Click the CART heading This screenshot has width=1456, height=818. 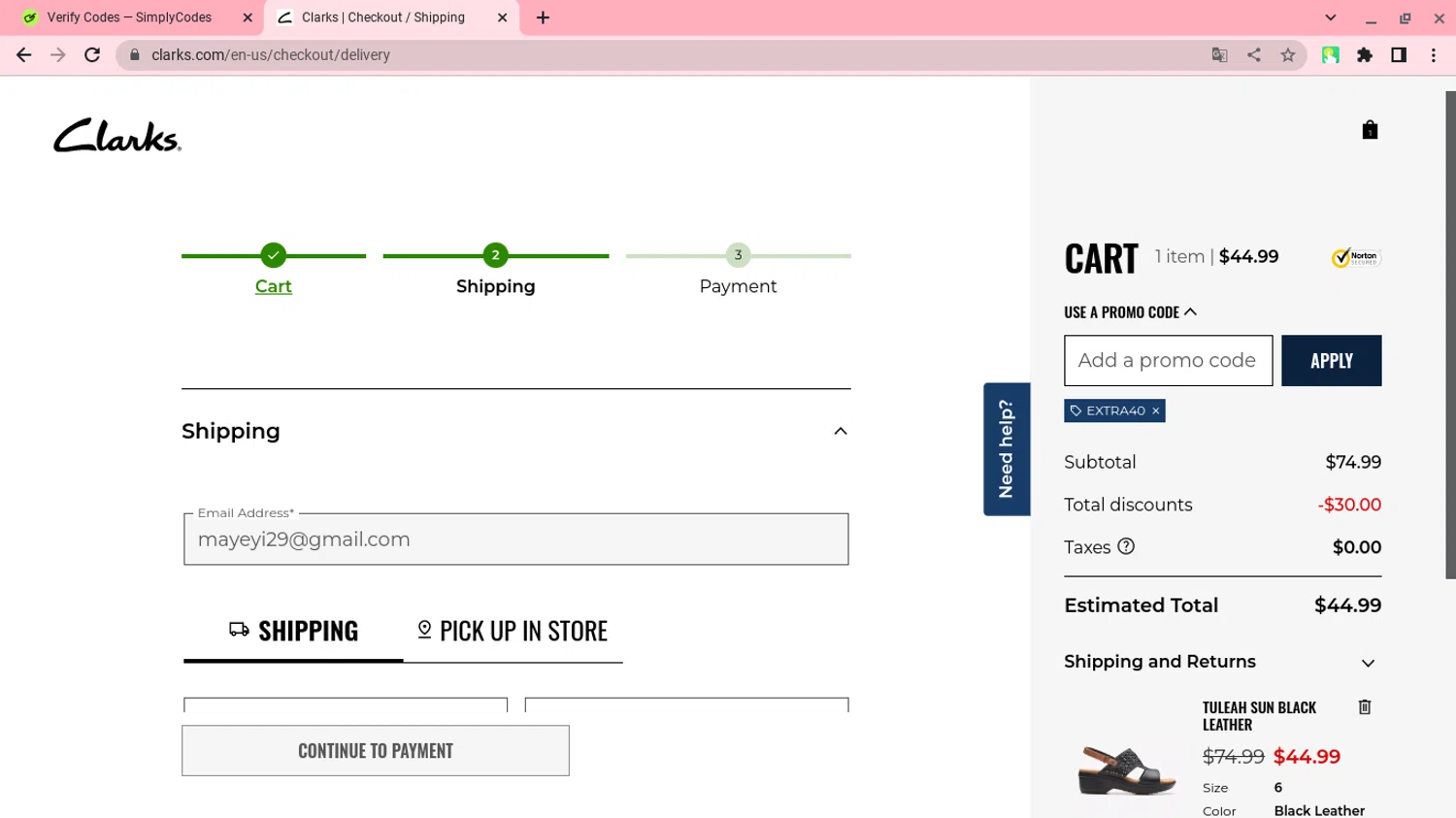point(1101,259)
